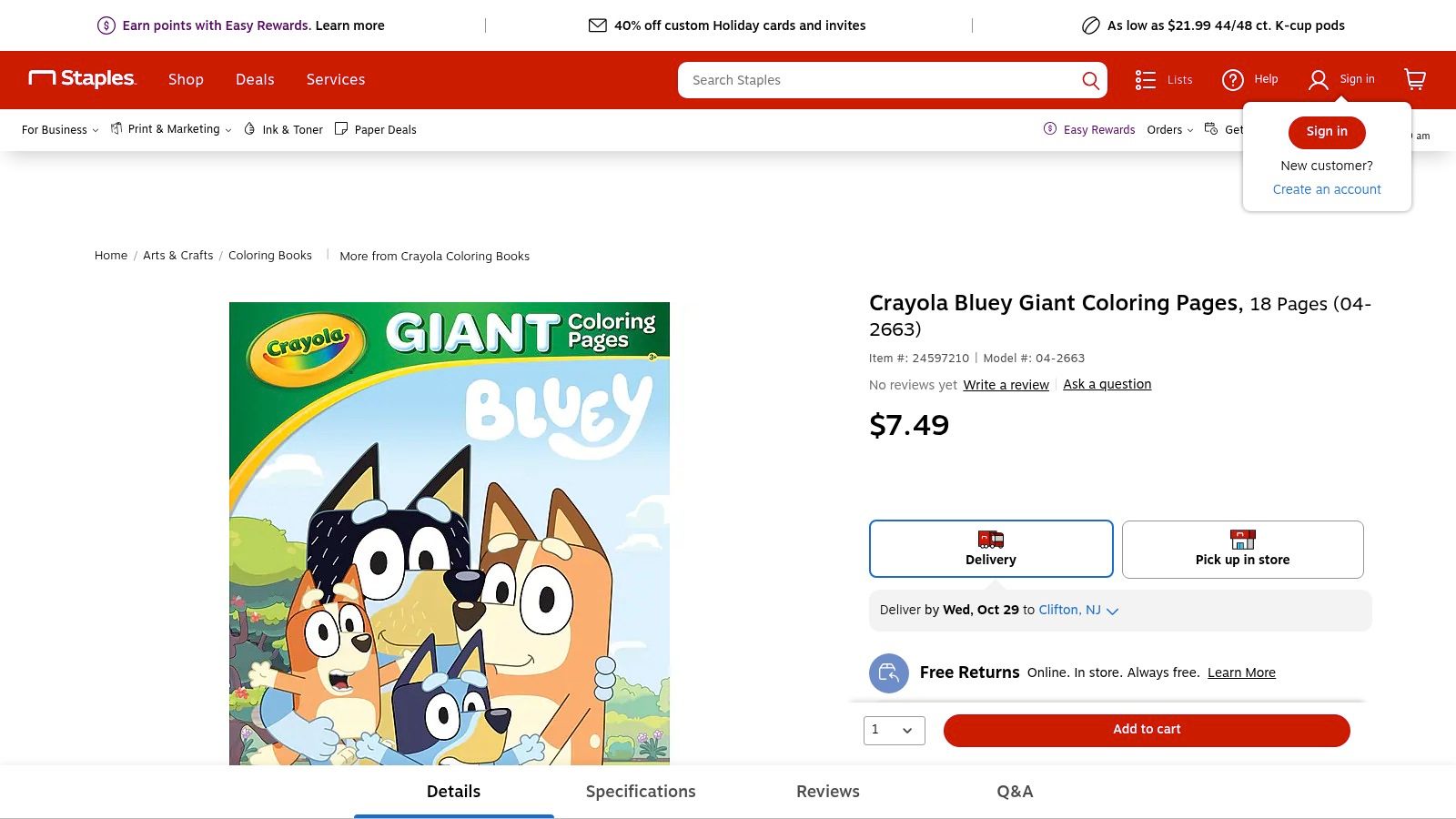Expand the For Business menu
Image resolution: width=1456 pixels, height=819 pixels.
60,130
